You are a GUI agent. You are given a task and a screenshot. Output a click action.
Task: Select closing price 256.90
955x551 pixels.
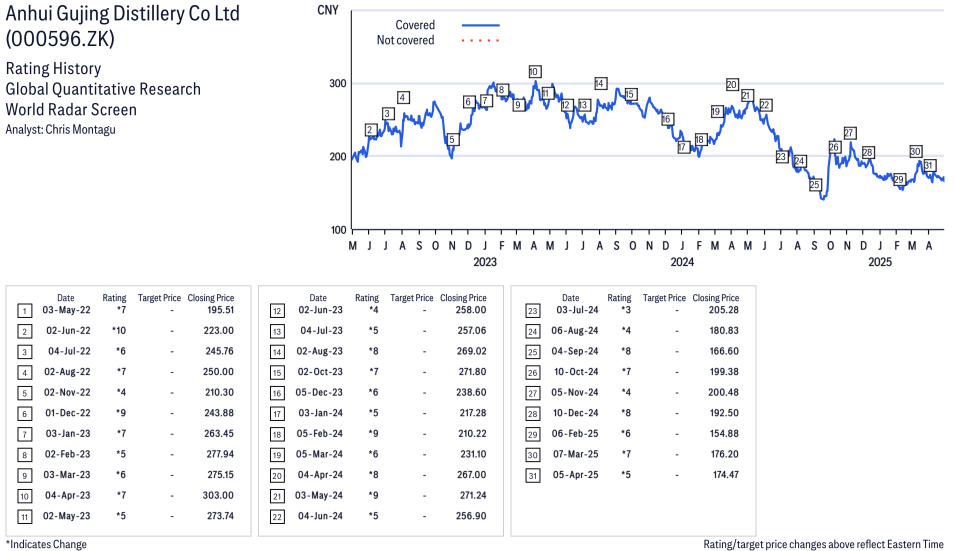pyautogui.click(x=471, y=516)
